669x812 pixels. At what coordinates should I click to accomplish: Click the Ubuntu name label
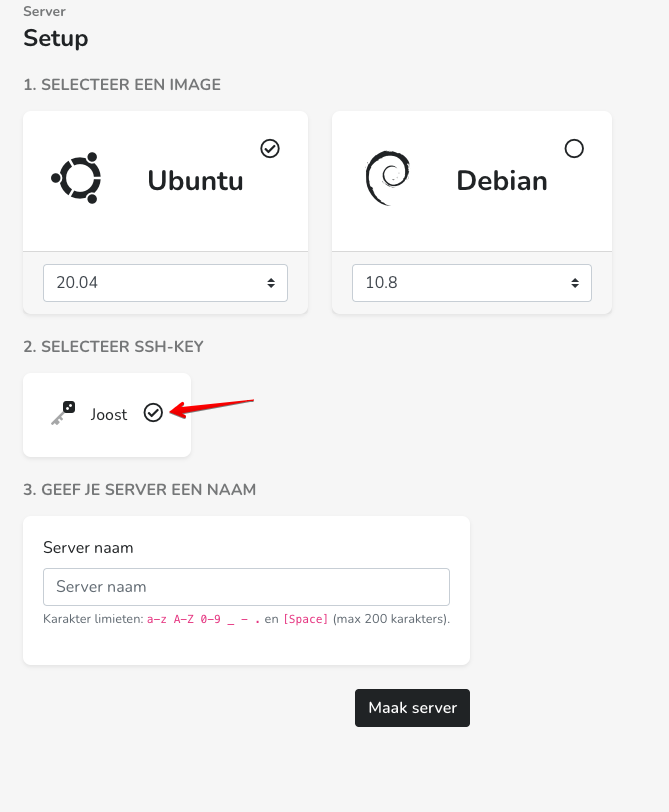[x=195, y=180]
